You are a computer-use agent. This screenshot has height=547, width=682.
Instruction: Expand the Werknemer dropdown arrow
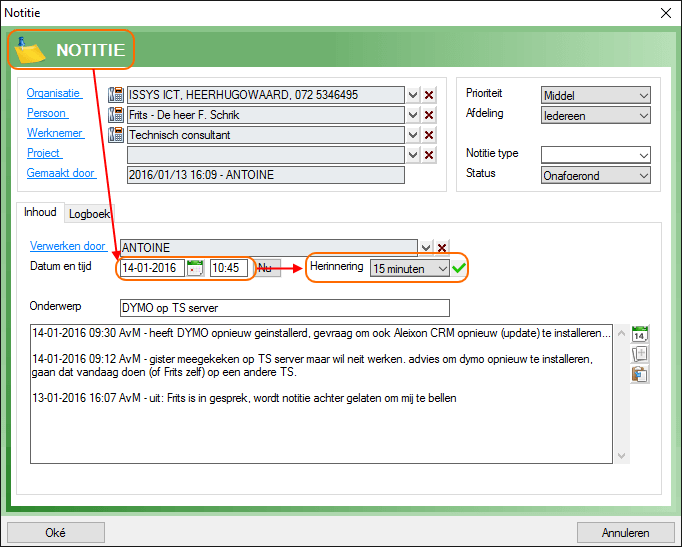click(413, 135)
